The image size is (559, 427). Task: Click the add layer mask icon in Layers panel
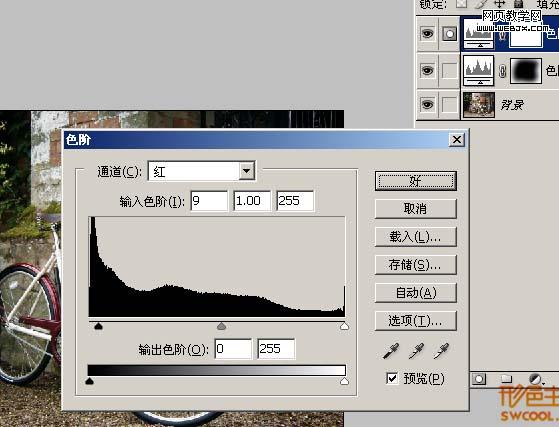(x=479, y=379)
